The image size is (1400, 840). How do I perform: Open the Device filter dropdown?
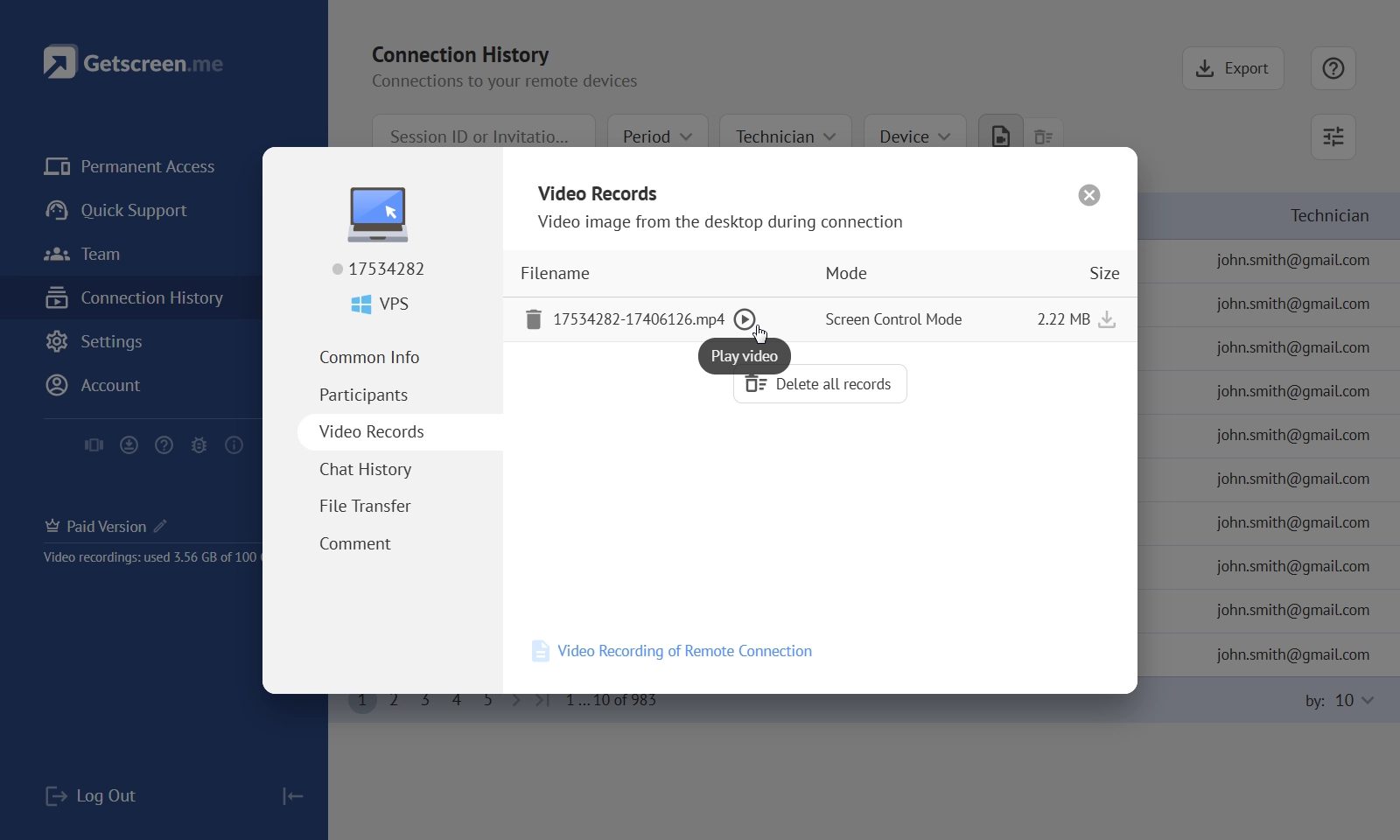[x=914, y=136]
